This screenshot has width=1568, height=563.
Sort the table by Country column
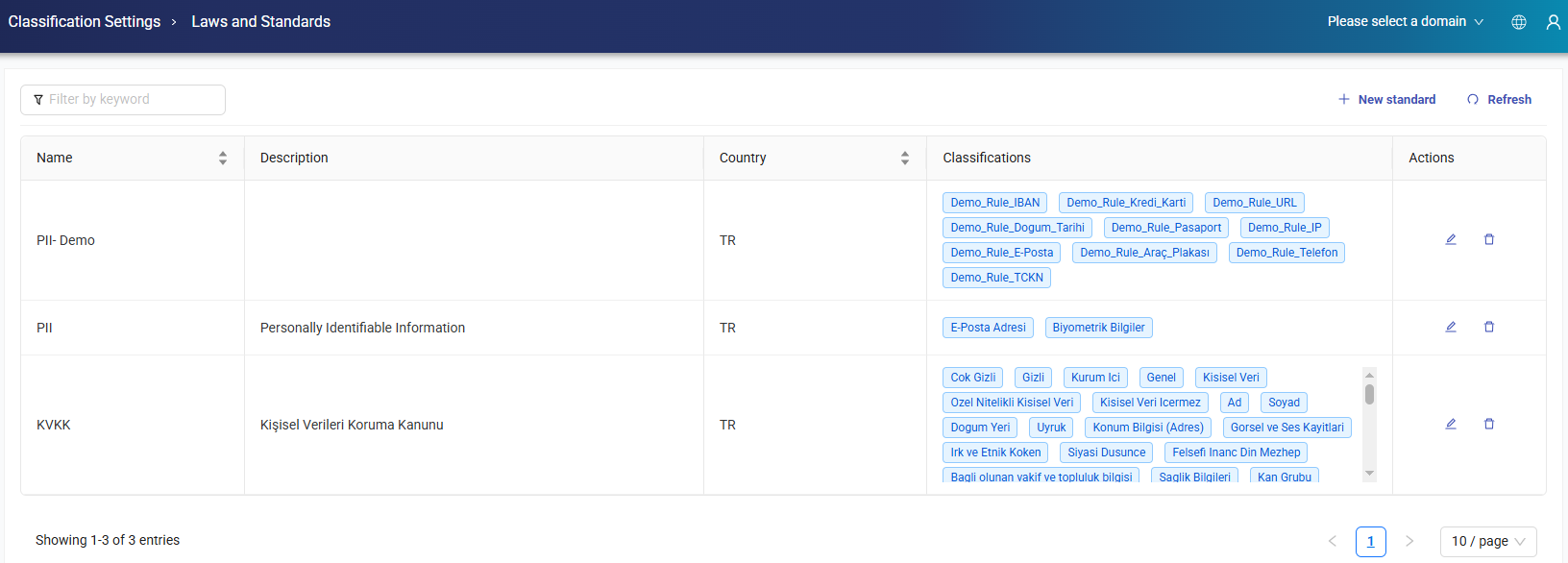[x=904, y=158]
